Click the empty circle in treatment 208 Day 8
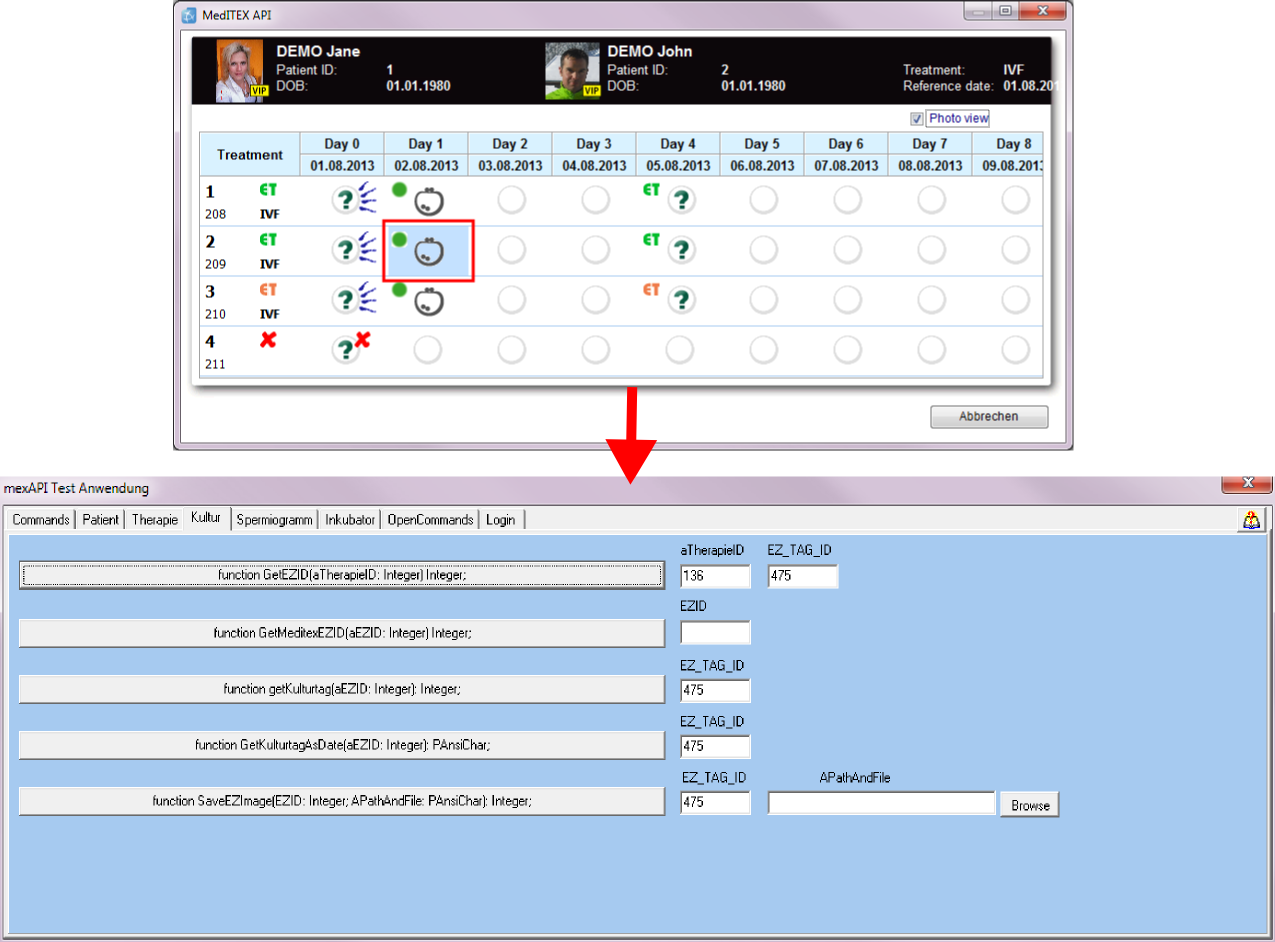Viewport: 1275px width, 942px height. [x=1015, y=201]
